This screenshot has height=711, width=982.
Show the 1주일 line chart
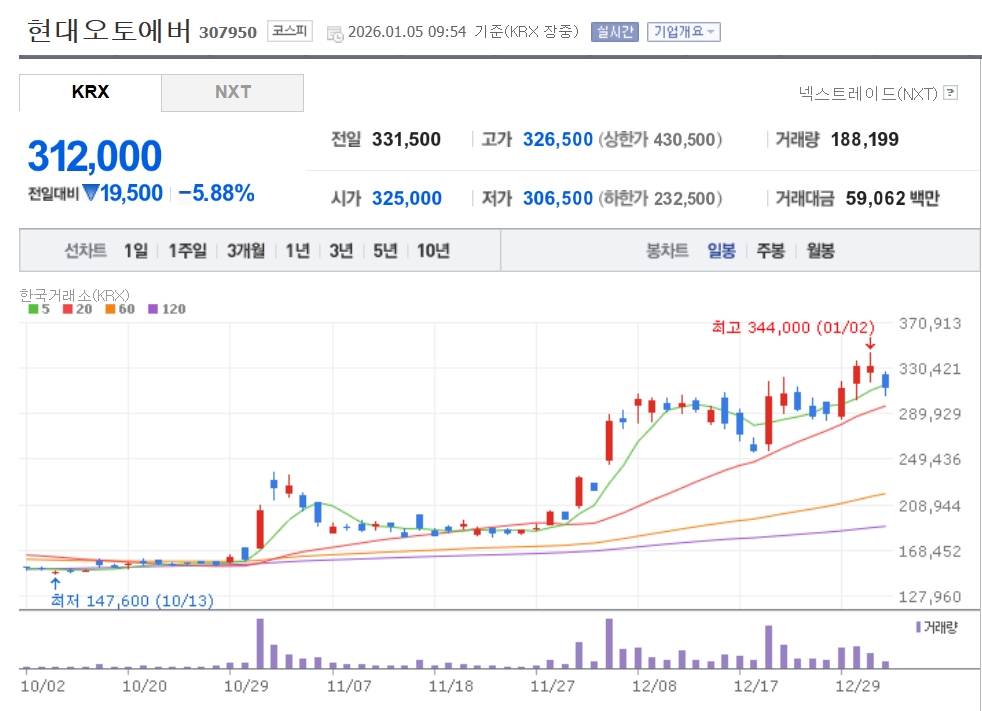tap(187, 251)
